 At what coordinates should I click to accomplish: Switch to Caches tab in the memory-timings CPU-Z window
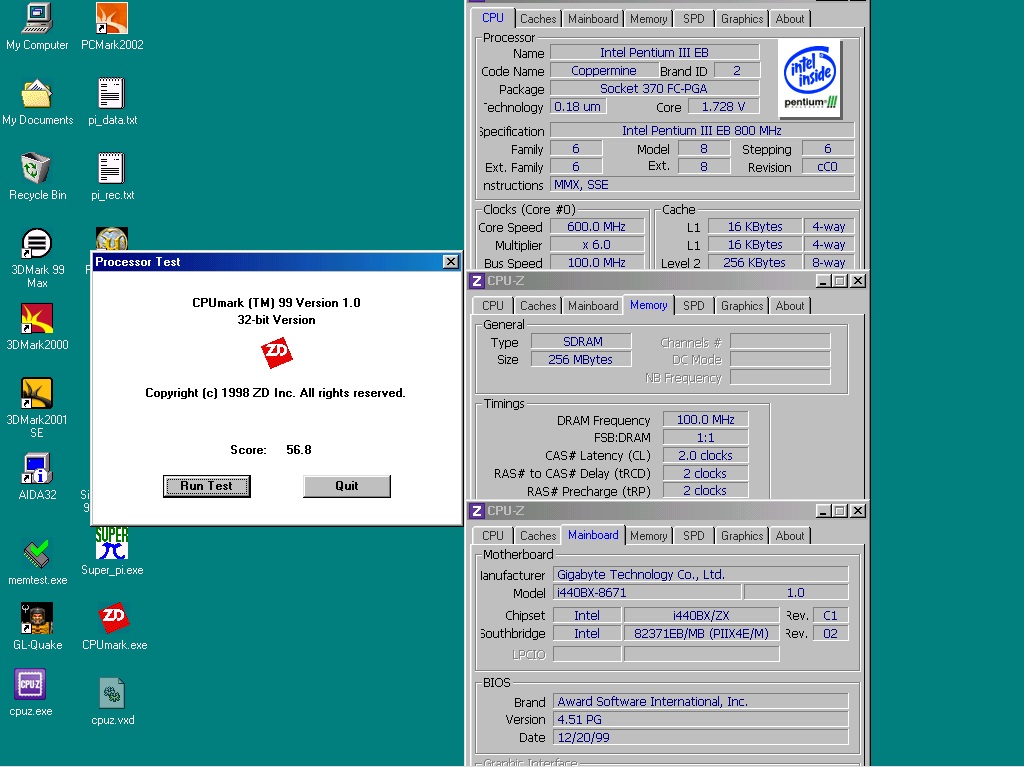(x=538, y=306)
